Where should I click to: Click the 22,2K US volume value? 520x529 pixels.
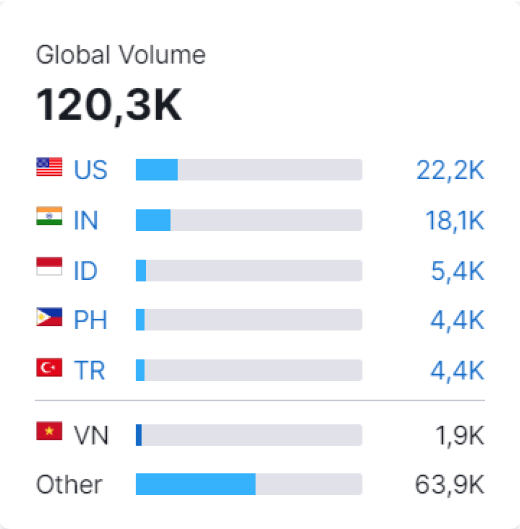[450, 170]
